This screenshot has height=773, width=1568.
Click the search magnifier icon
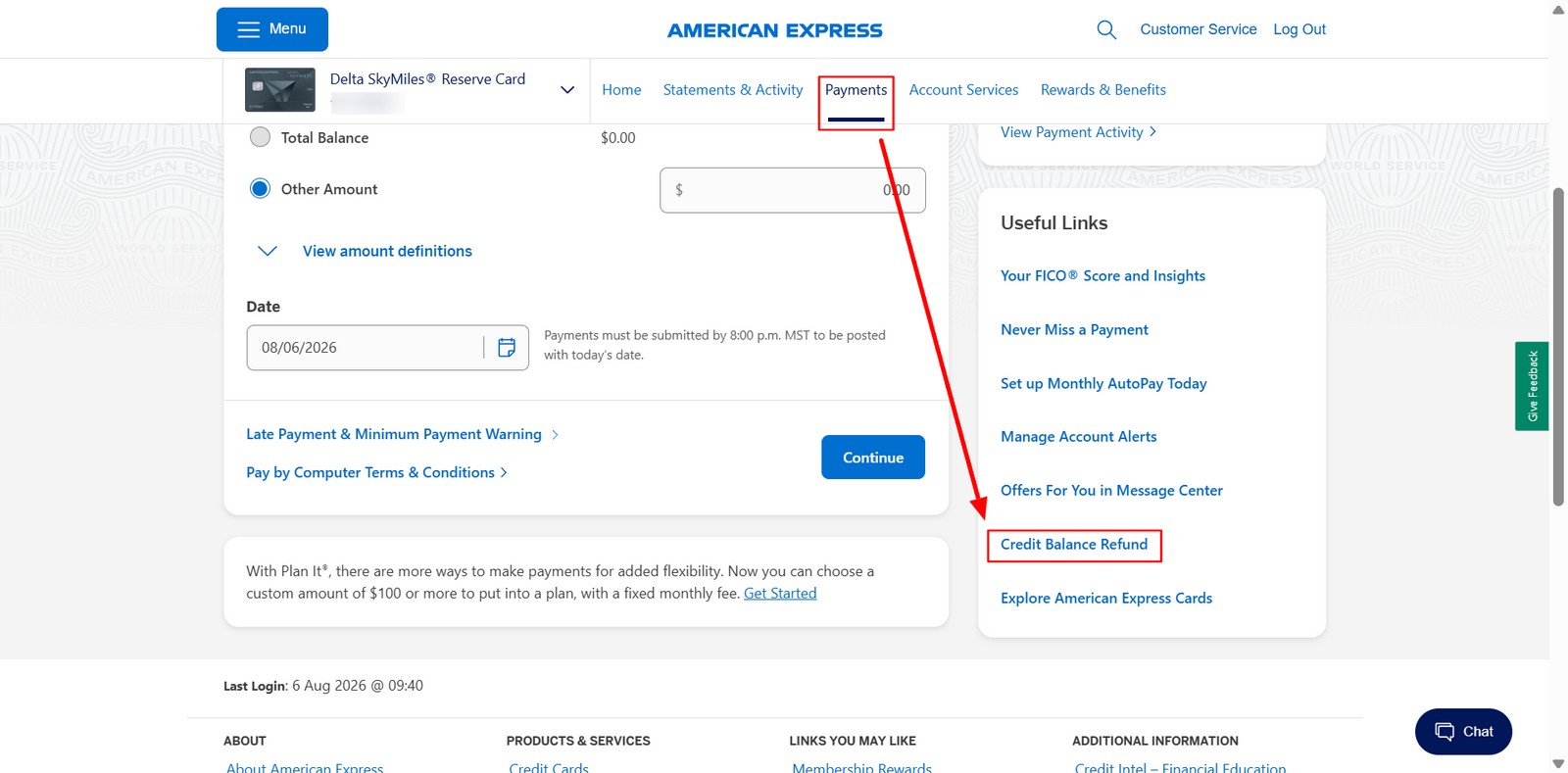1106,29
